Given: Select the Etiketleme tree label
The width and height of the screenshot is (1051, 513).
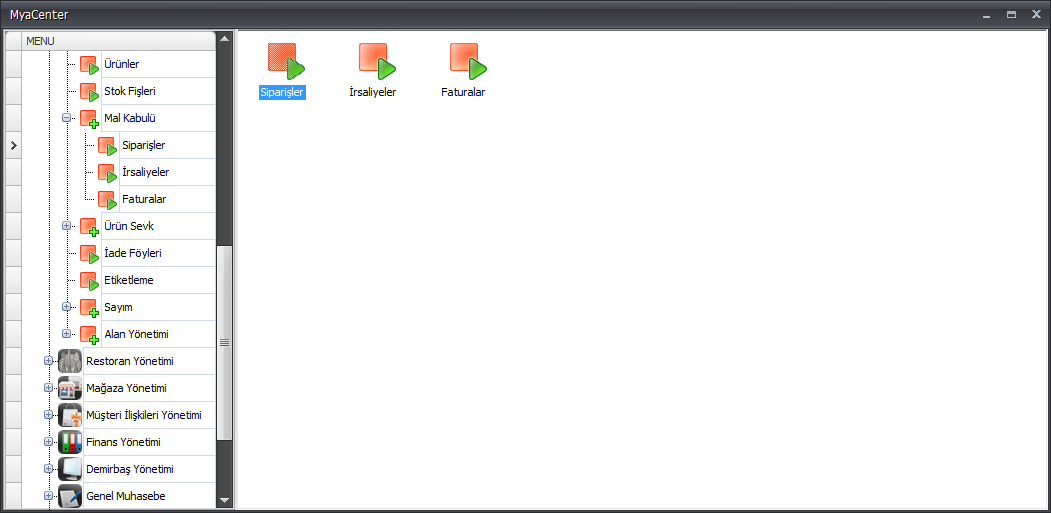Looking at the screenshot, I should pyautogui.click(x=129, y=280).
